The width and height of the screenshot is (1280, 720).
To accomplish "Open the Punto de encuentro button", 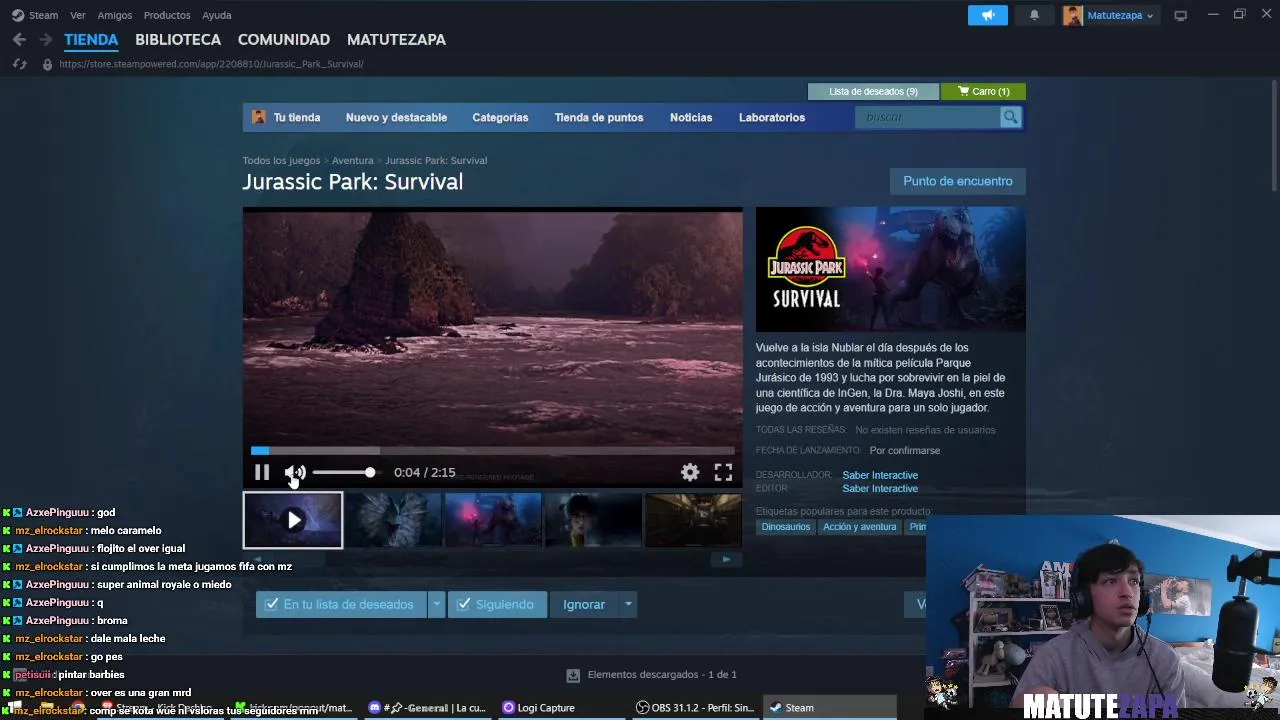I will pos(958,181).
